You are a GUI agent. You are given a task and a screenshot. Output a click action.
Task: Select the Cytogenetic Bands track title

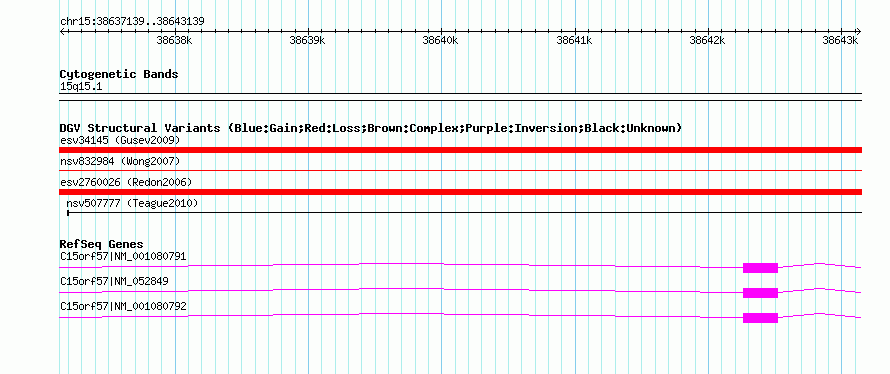tap(119, 74)
